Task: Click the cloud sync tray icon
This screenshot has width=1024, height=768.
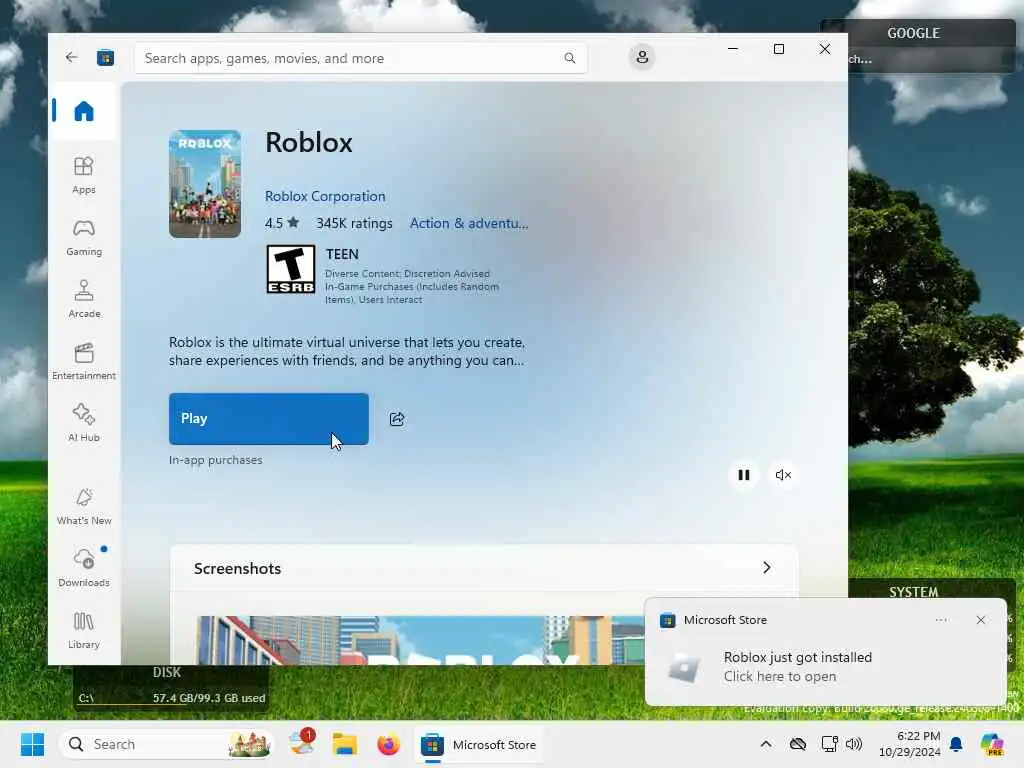Action: coord(797,744)
